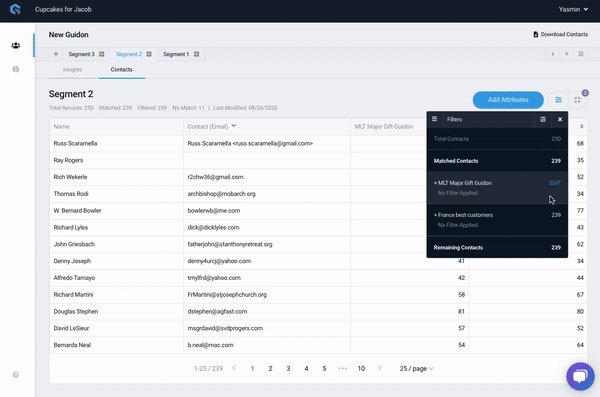Clear filters with the trash icon
The image size is (600, 397).
tap(543, 119)
